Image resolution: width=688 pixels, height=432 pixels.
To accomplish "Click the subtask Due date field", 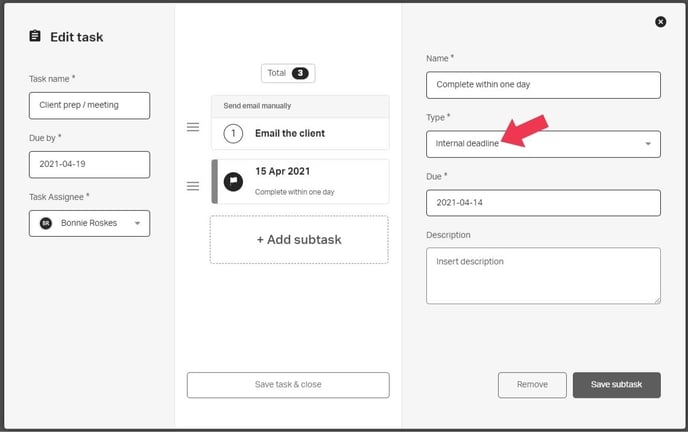I will coord(543,203).
